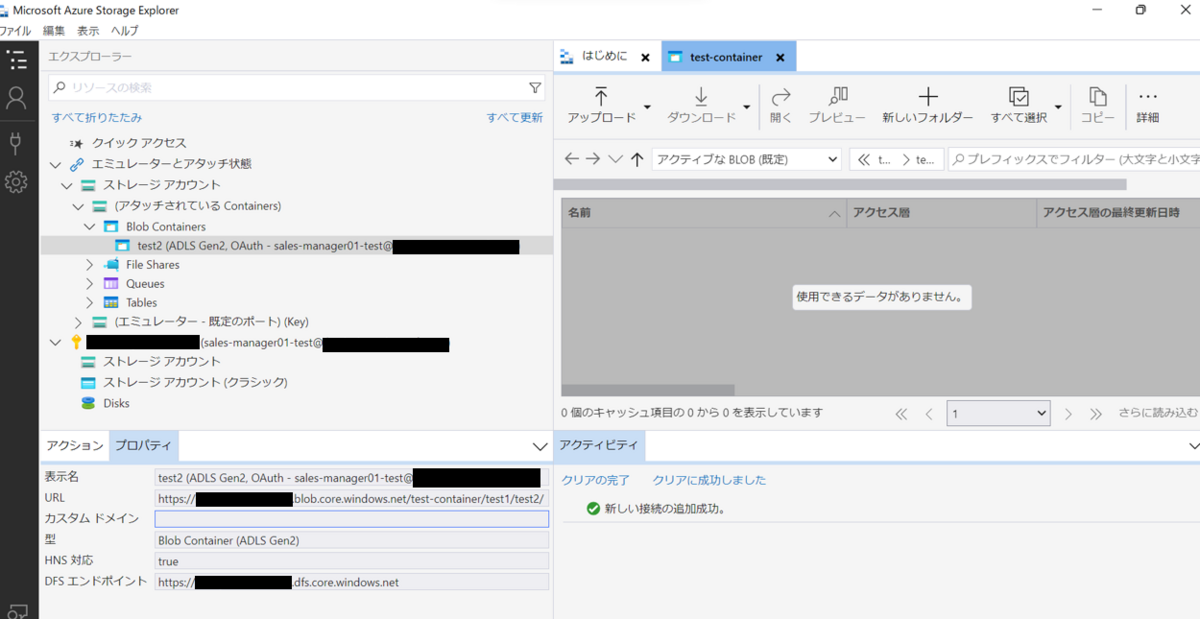Close the はじめに tab
Image resolution: width=1200 pixels, height=619 pixels.
pos(645,57)
